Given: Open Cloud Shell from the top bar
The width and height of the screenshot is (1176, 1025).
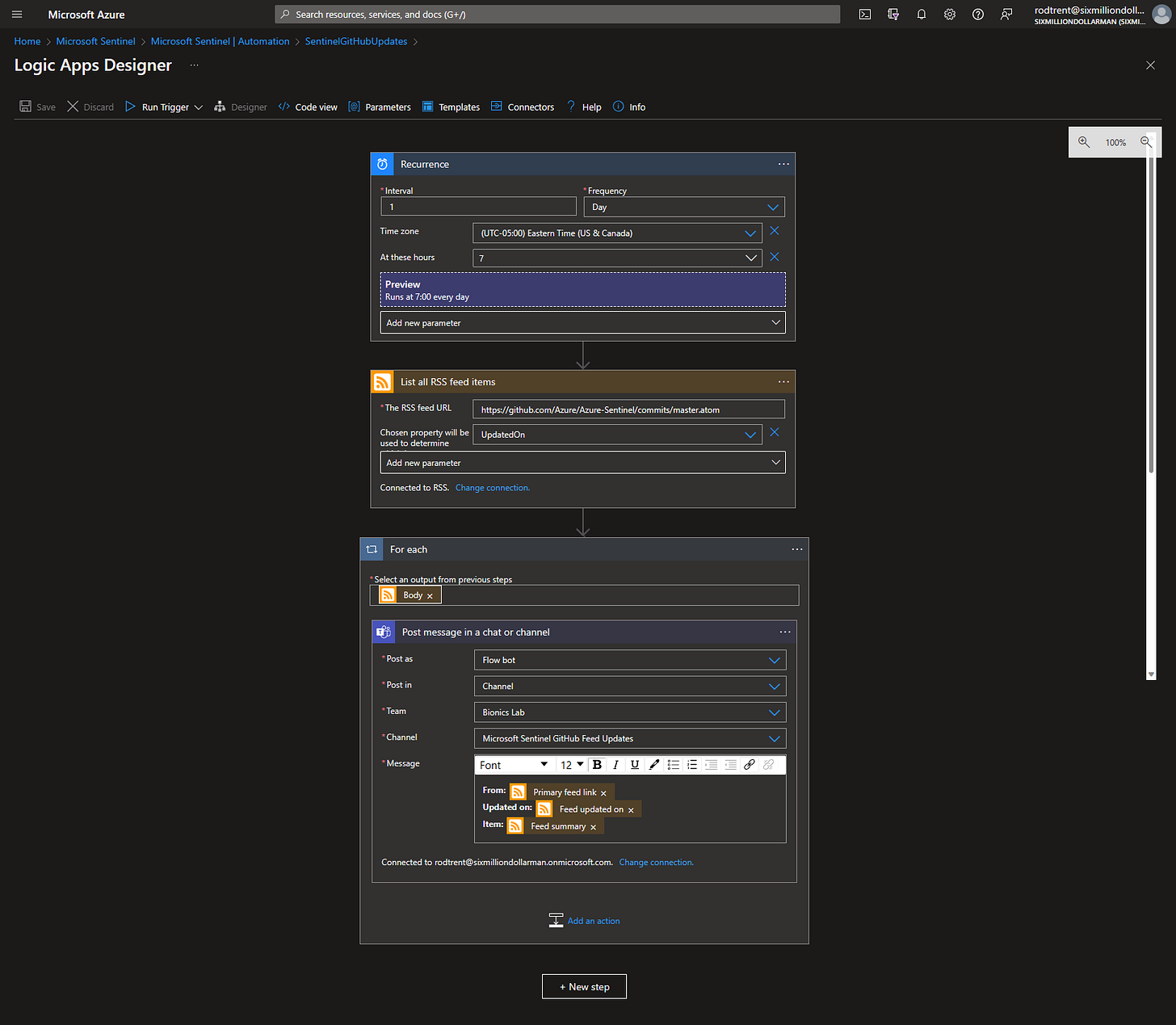Looking at the screenshot, I should (865, 15).
